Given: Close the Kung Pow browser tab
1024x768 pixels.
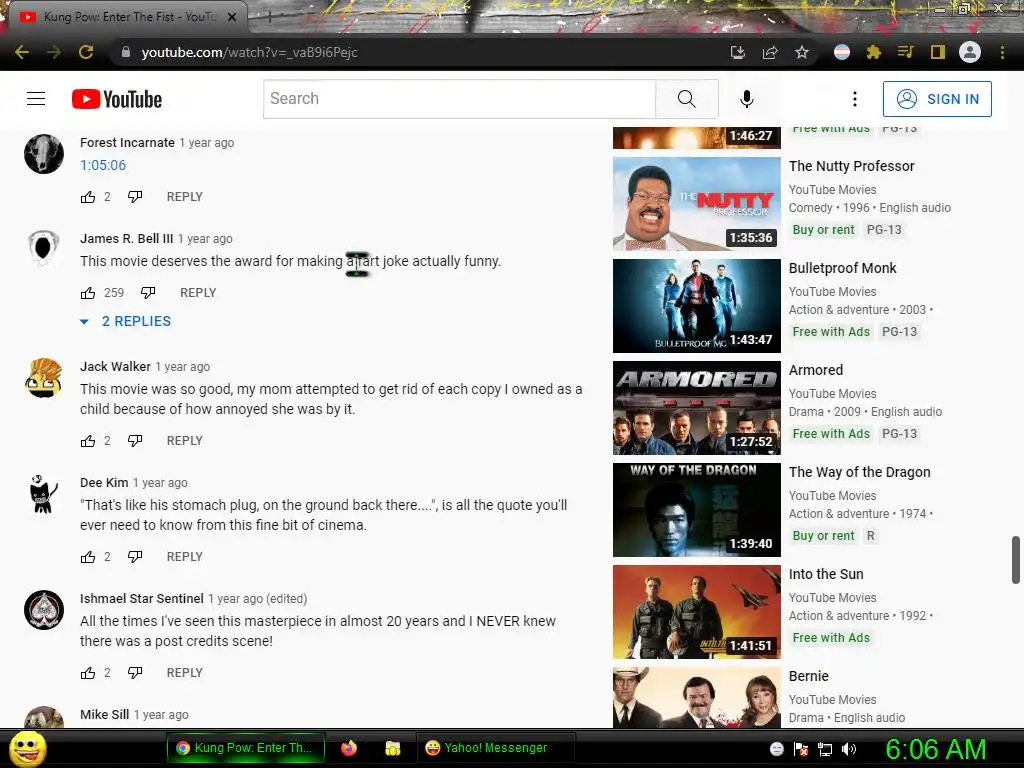Looking at the screenshot, I should pyautogui.click(x=232, y=17).
